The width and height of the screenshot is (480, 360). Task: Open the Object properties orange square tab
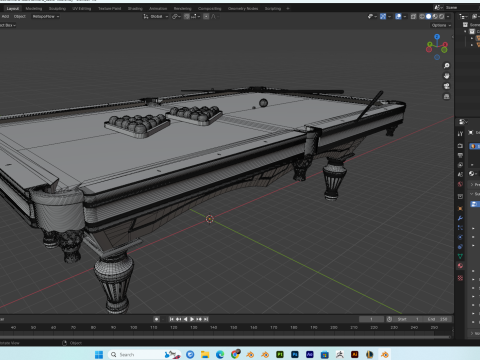pos(460,208)
